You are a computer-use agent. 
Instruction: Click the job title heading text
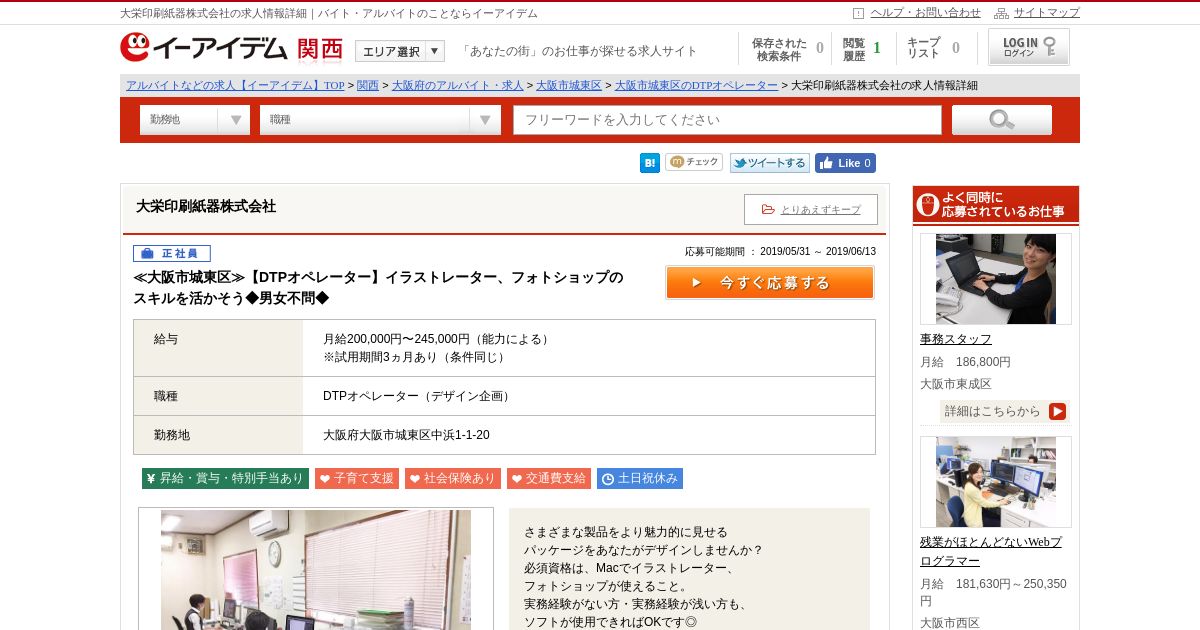pos(378,287)
